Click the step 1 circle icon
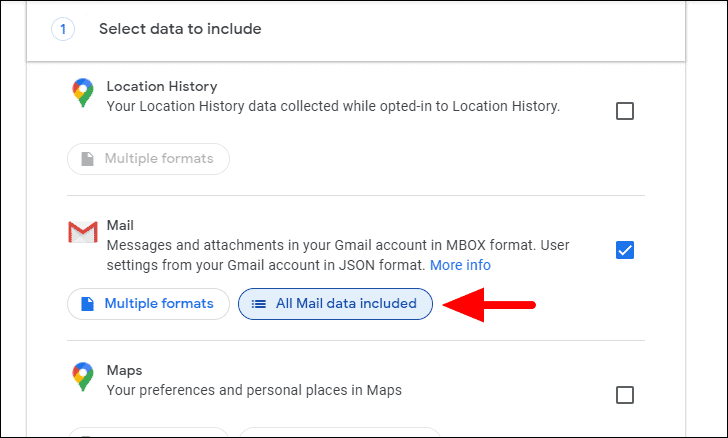 click(63, 29)
